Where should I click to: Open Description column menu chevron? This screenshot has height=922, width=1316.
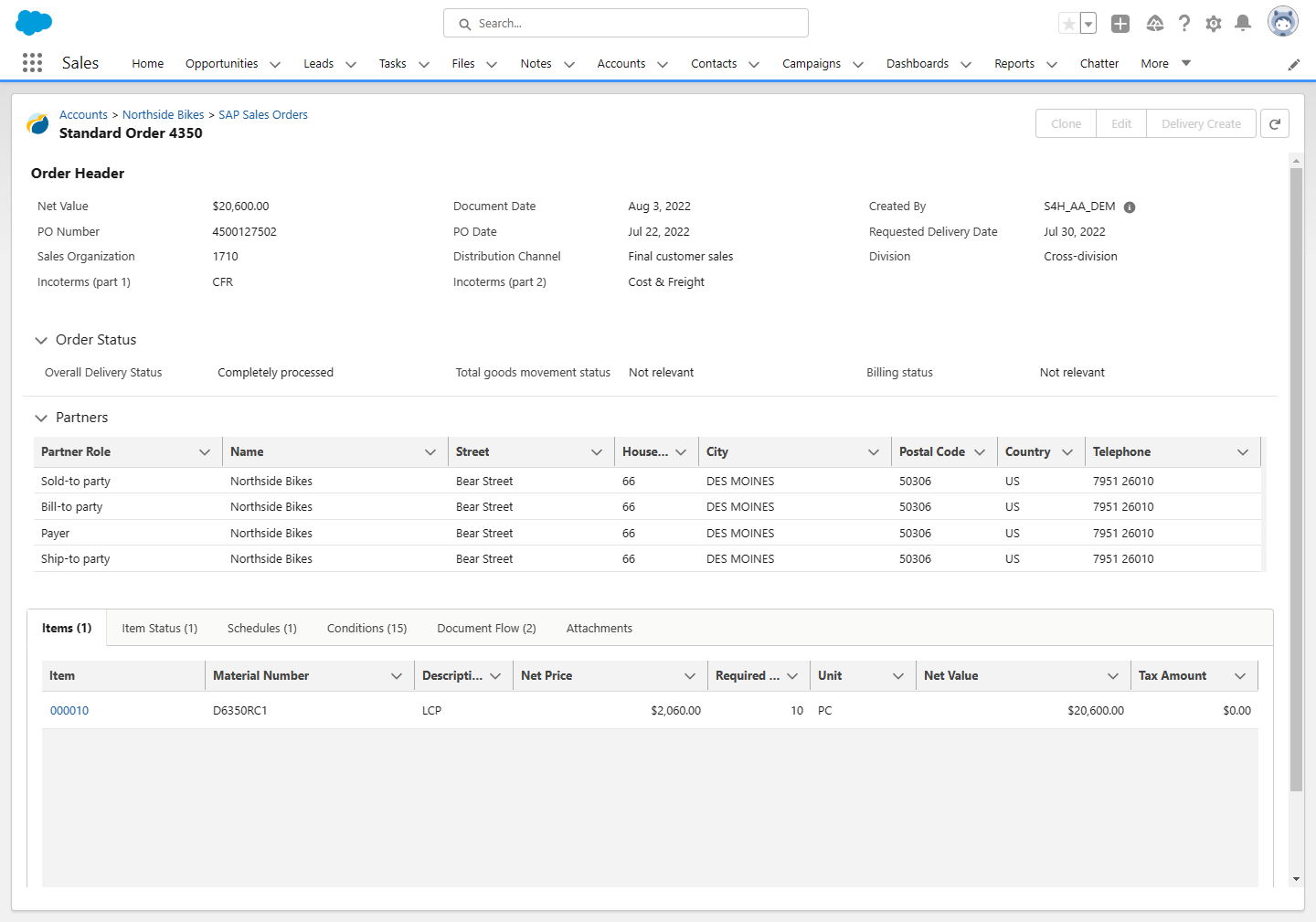(495, 676)
